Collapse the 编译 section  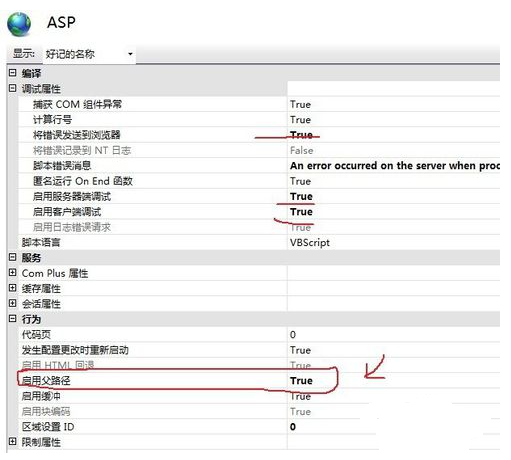coord(12,73)
